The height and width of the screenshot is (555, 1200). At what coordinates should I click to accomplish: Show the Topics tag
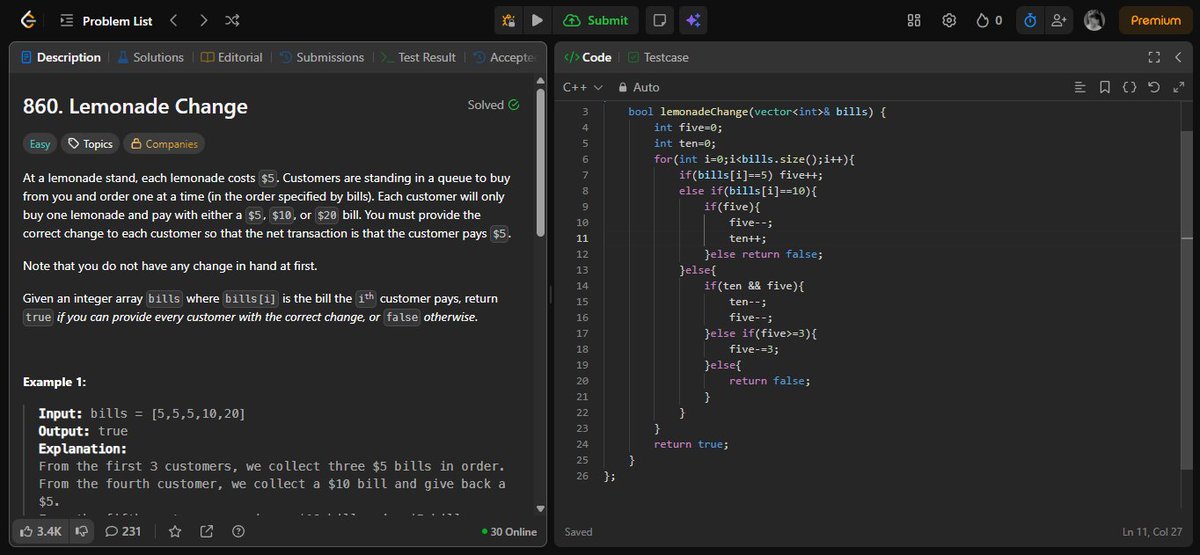point(90,144)
